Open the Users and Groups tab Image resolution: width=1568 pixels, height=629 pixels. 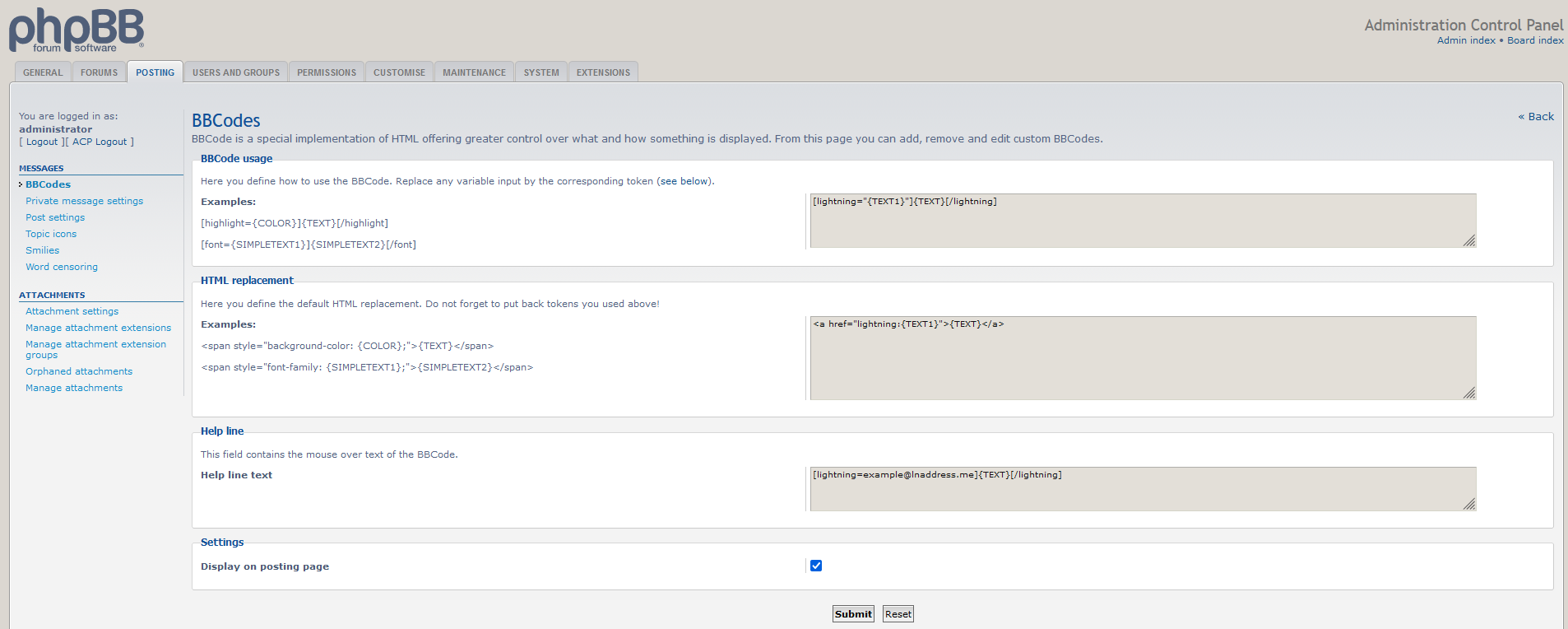pyautogui.click(x=236, y=72)
